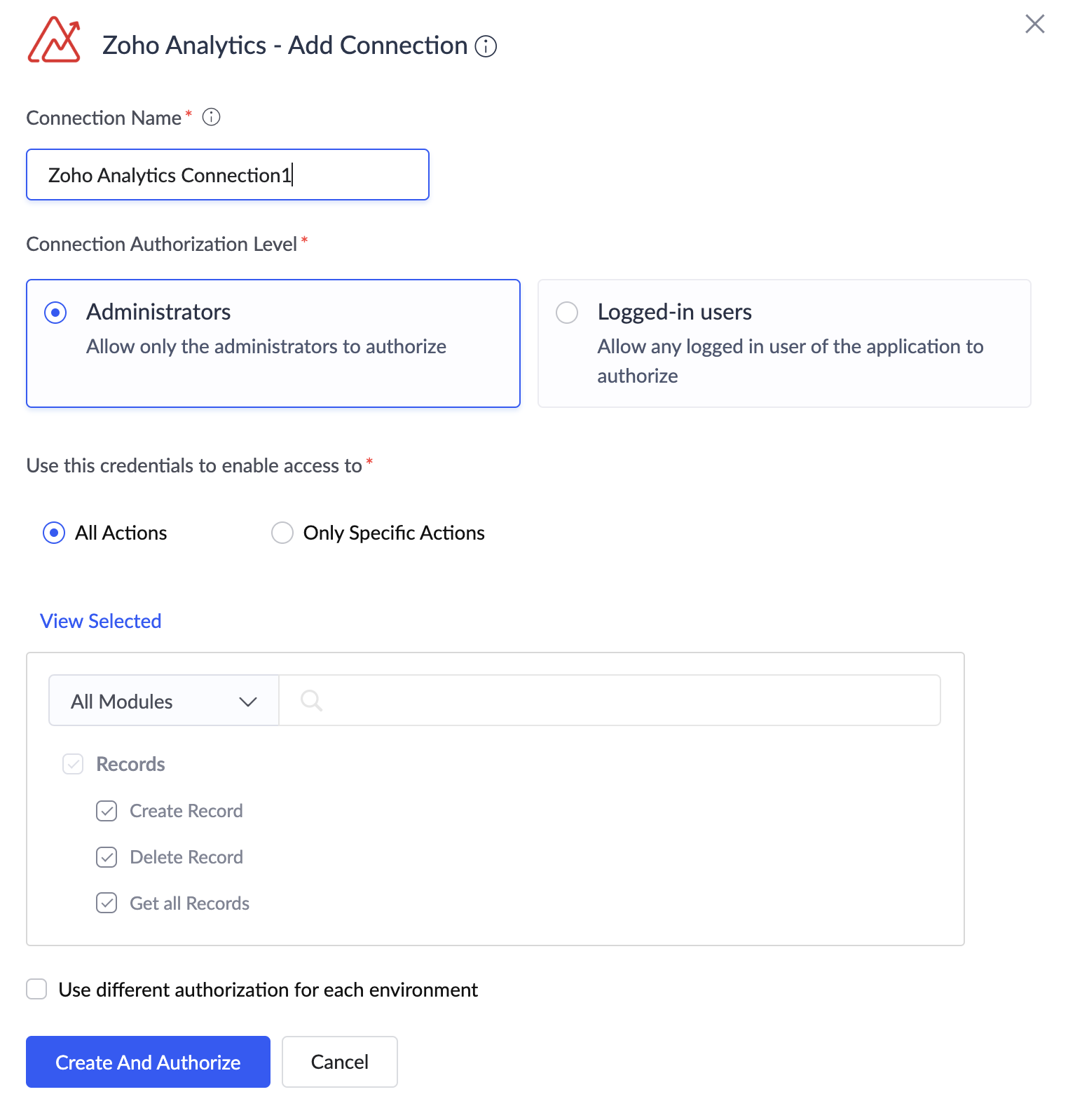
Task: Select the Logged-in users radio option
Action: [x=567, y=313]
